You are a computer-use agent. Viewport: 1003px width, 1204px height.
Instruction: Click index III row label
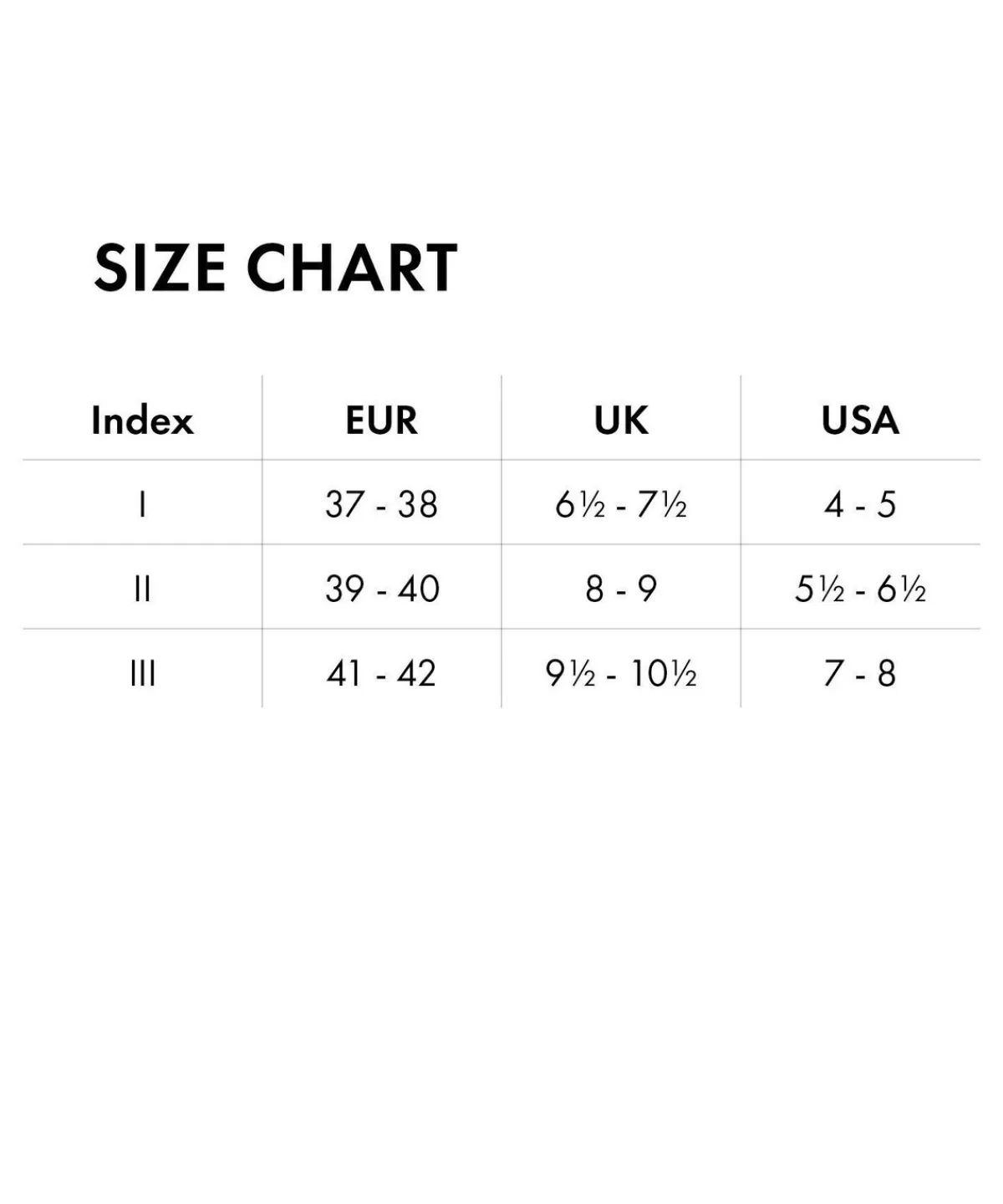click(x=142, y=674)
